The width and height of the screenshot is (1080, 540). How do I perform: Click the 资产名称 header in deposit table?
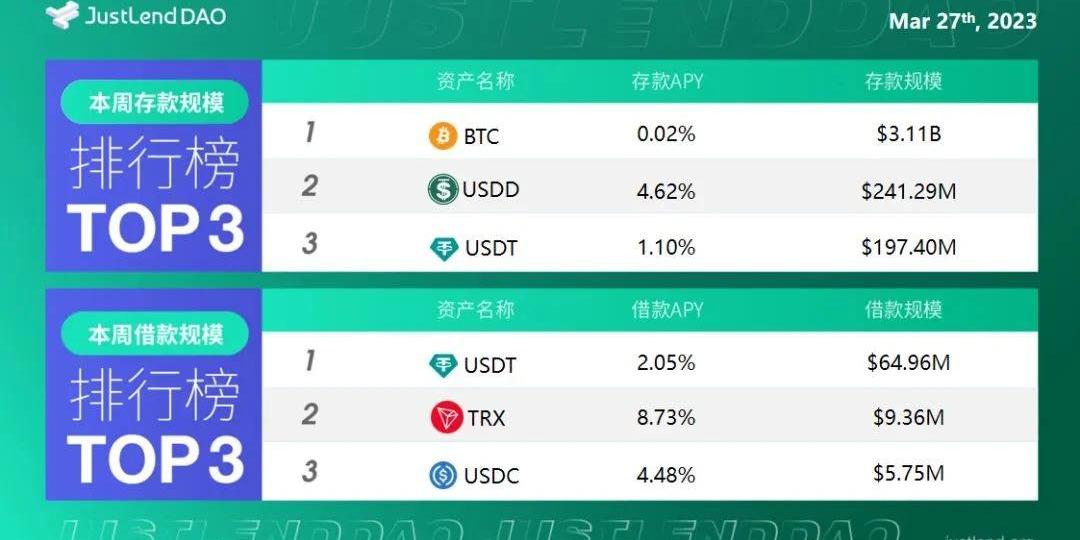475,82
